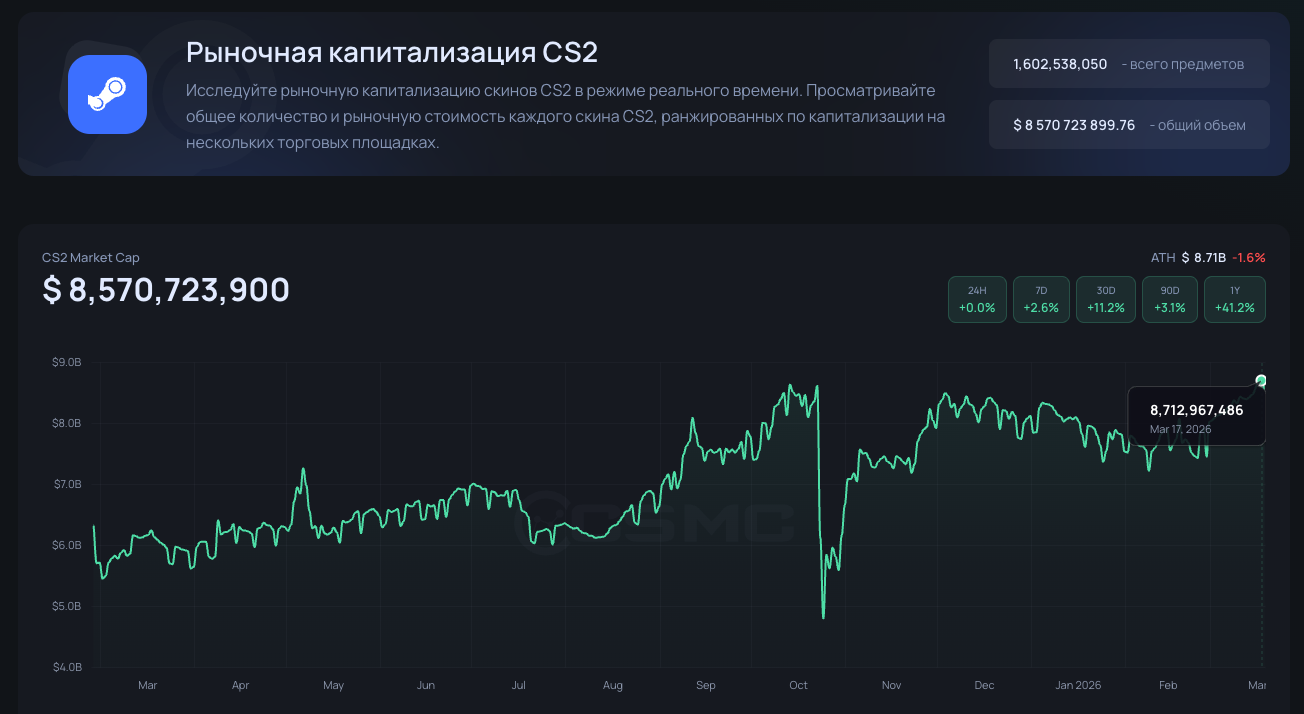Click the market cap value $8,570,723,900
Screen dimensions: 1304x714
point(164,290)
